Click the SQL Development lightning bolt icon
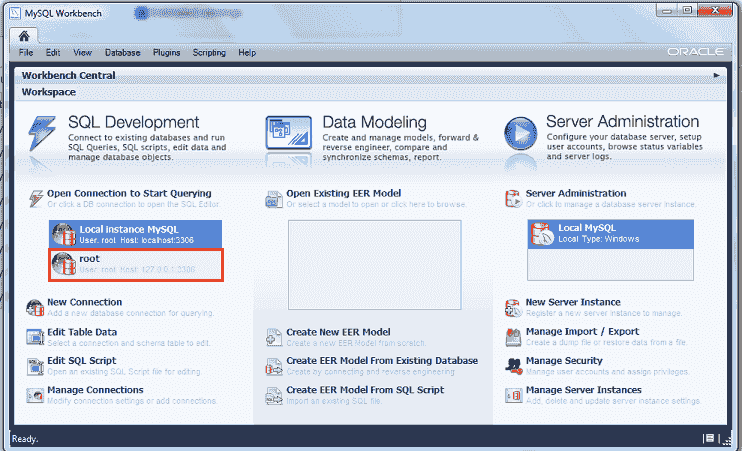 [x=42, y=133]
